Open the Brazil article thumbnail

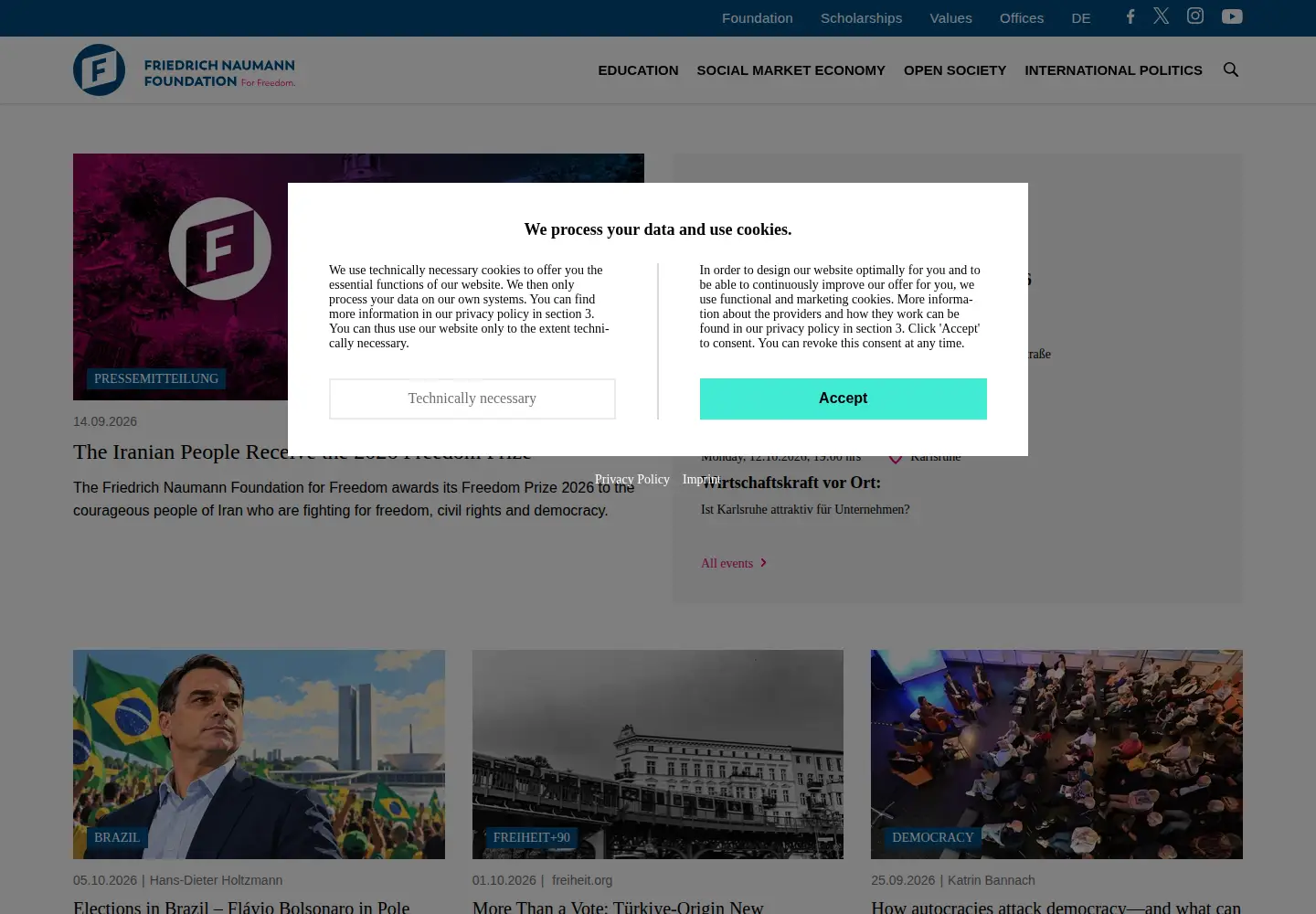click(259, 754)
